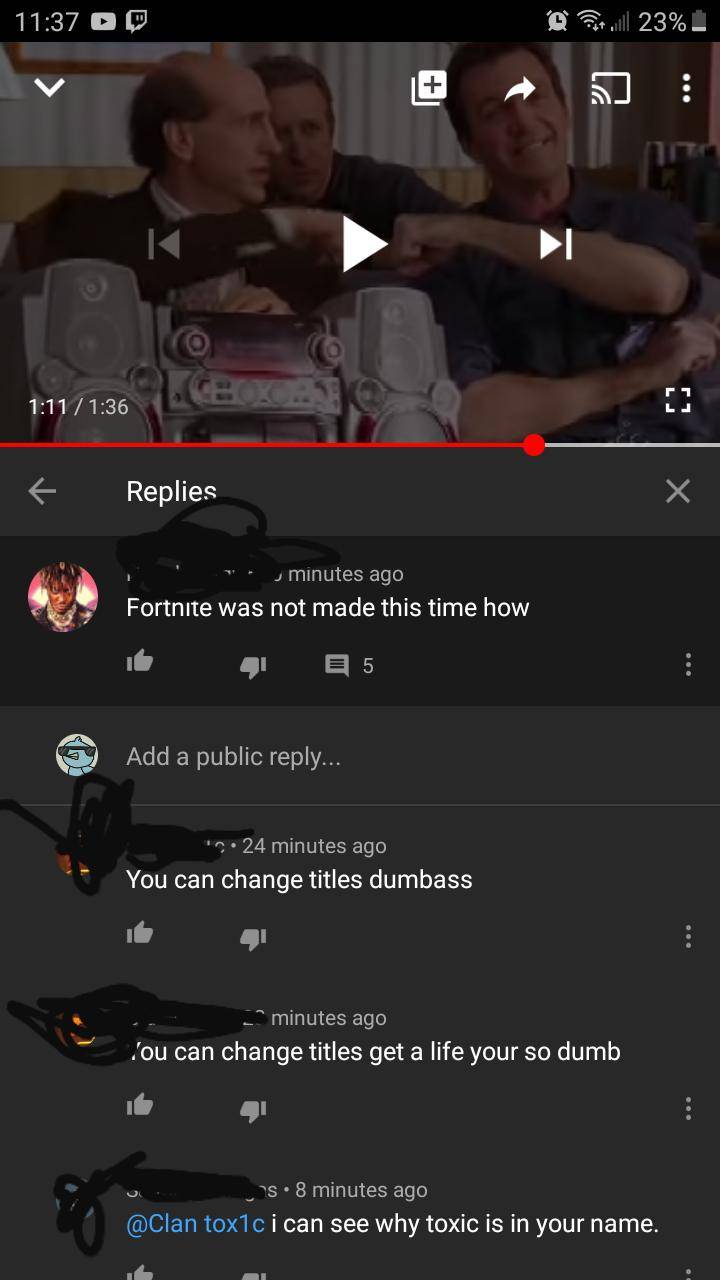Share the video using the arrow icon
The width and height of the screenshot is (720, 1280).
[x=520, y=90]
